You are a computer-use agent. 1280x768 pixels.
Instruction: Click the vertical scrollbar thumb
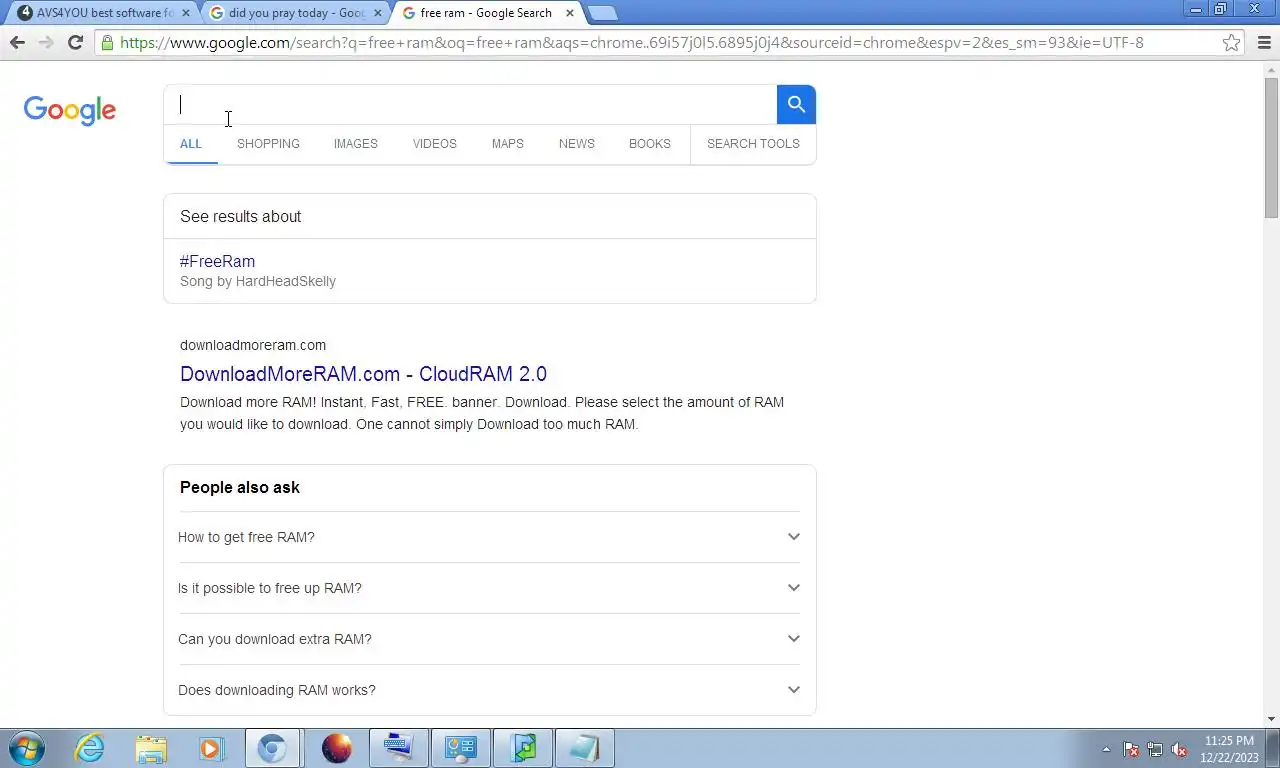(1271, 146)
